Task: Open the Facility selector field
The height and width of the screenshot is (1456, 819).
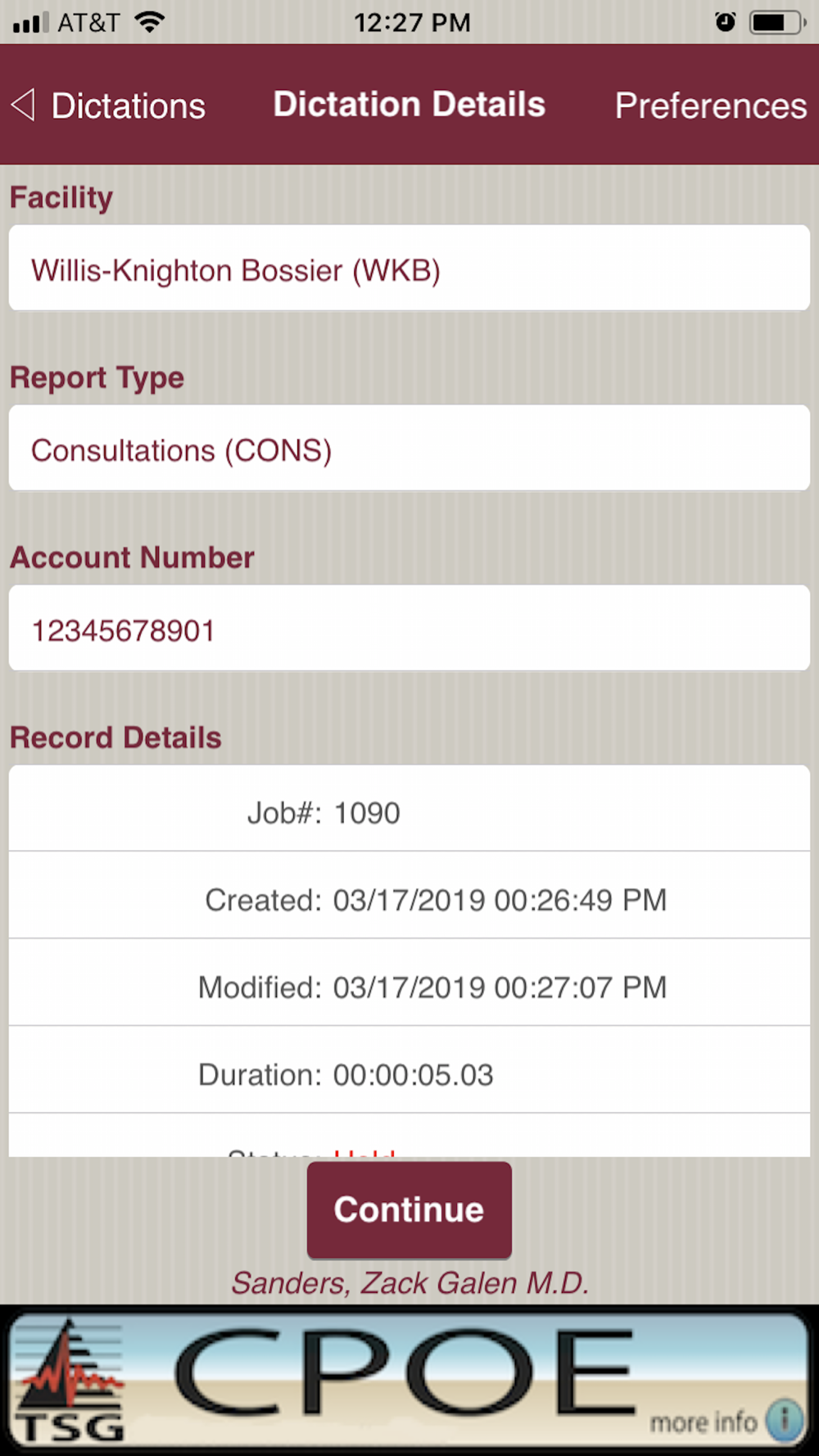Action: pyautogui.click(x=409, y=269)
